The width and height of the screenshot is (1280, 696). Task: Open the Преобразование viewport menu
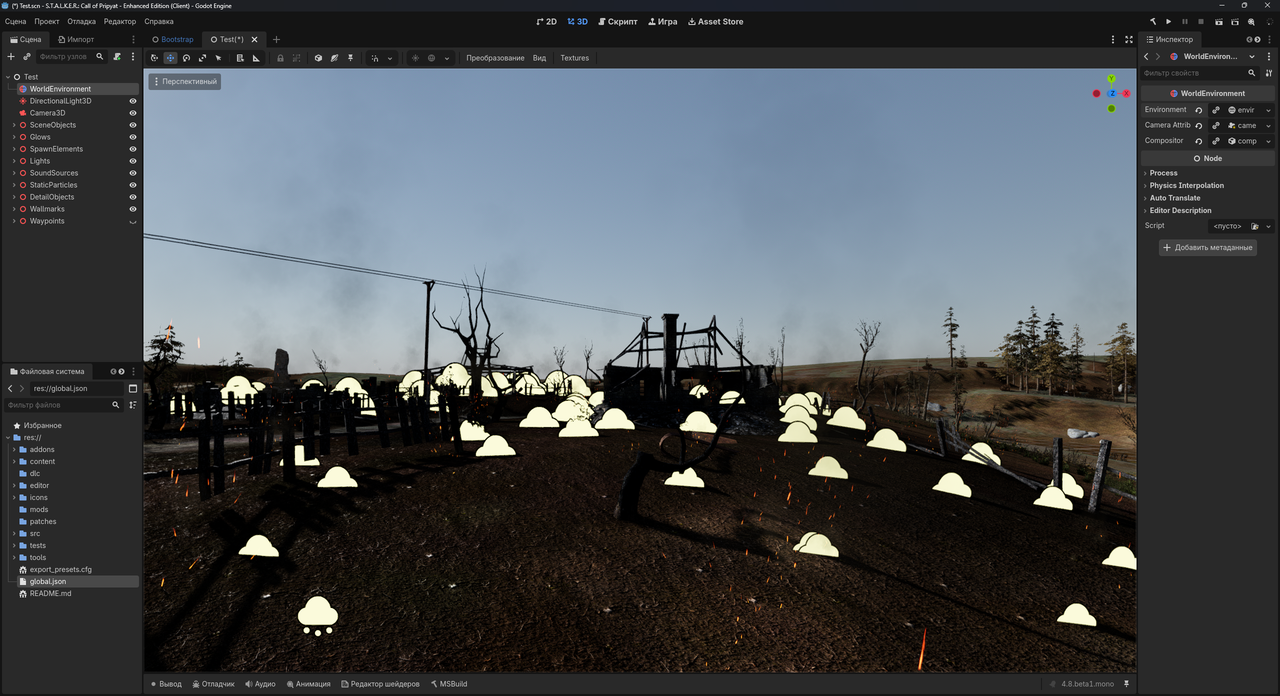point(495,58)
